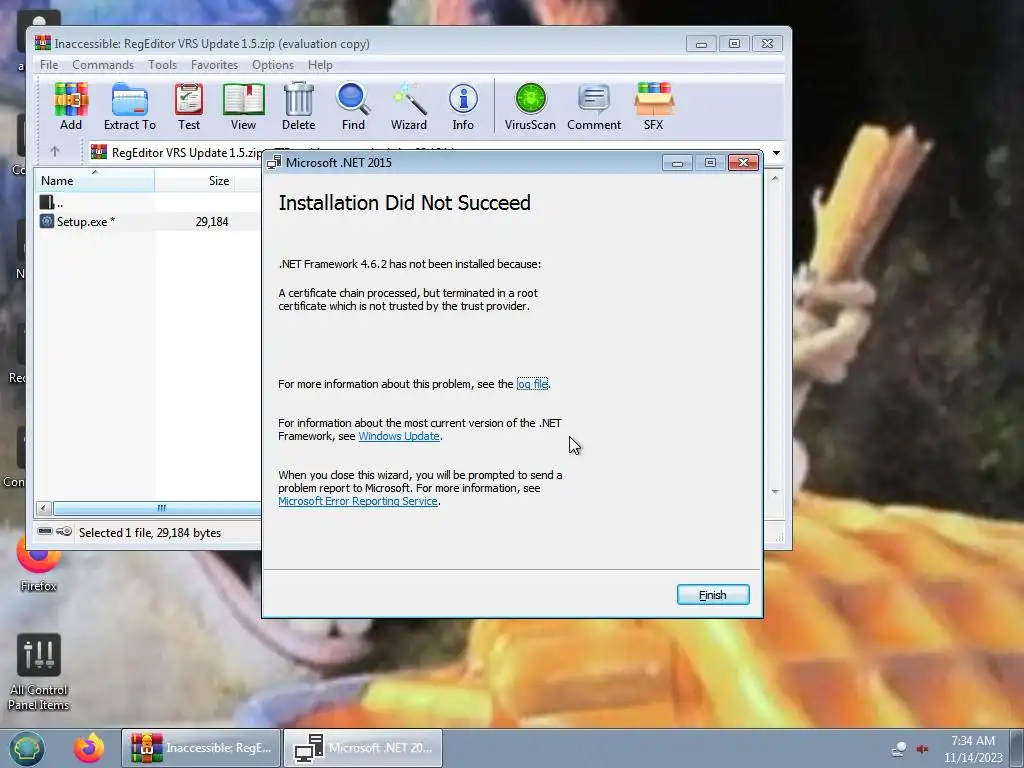Open the Options menu
The width and height of the screenshot is (1024, 768).
(x=272, y=65)
